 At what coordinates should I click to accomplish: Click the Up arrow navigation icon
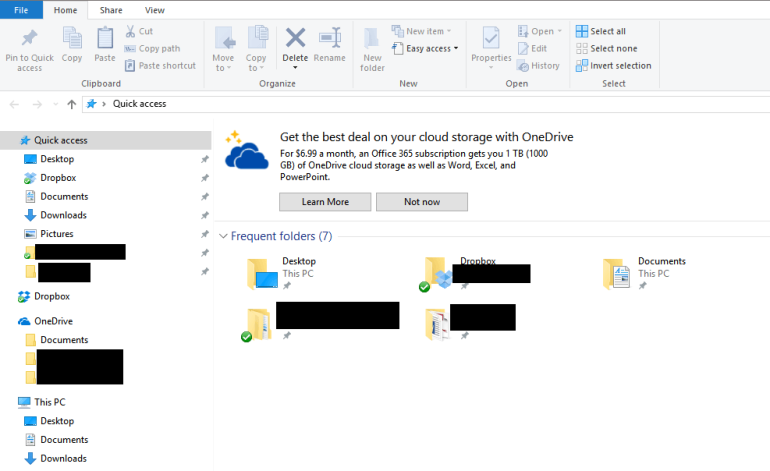coord(71,104)
